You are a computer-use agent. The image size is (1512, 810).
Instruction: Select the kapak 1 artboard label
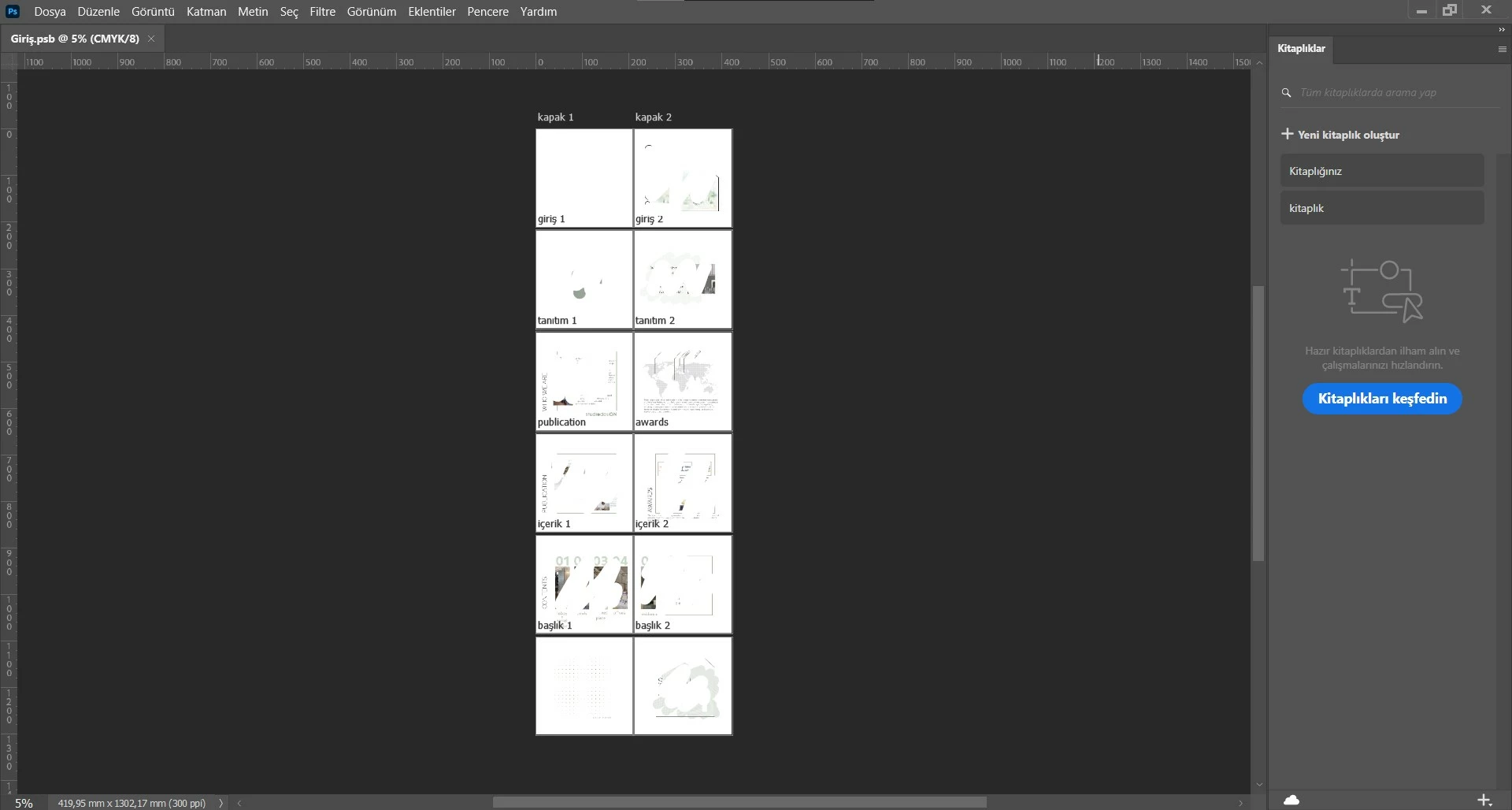pyautogui.click(x=555, y=117)
